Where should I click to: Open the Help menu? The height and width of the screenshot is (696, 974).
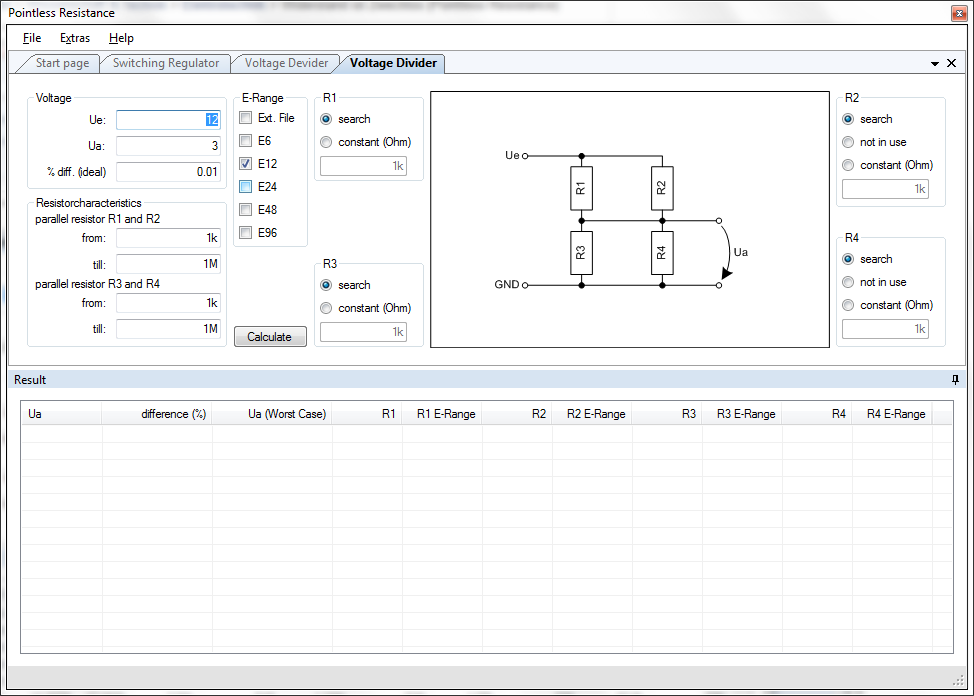(121, 38)
